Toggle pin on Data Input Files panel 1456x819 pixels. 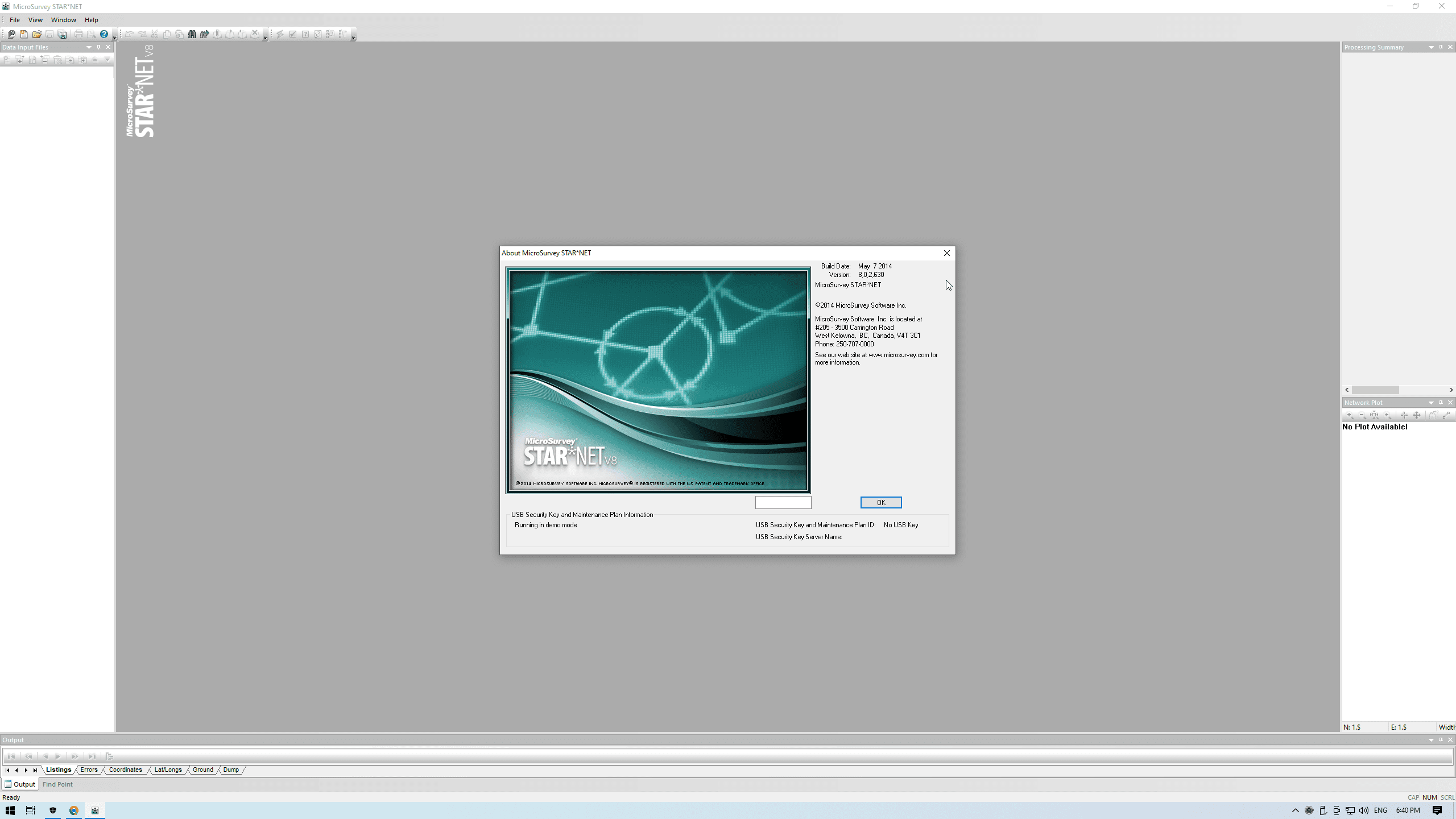(x=98, y=47)
